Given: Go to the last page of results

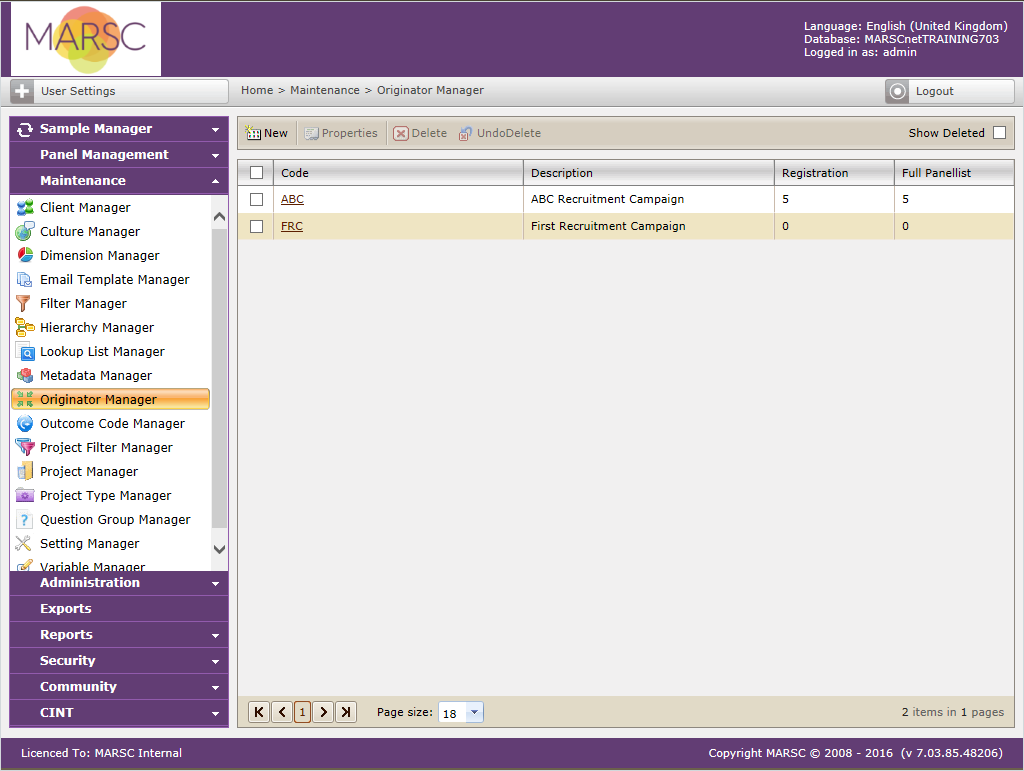Looking at the screenshot, I should click(x=346, y=712).
